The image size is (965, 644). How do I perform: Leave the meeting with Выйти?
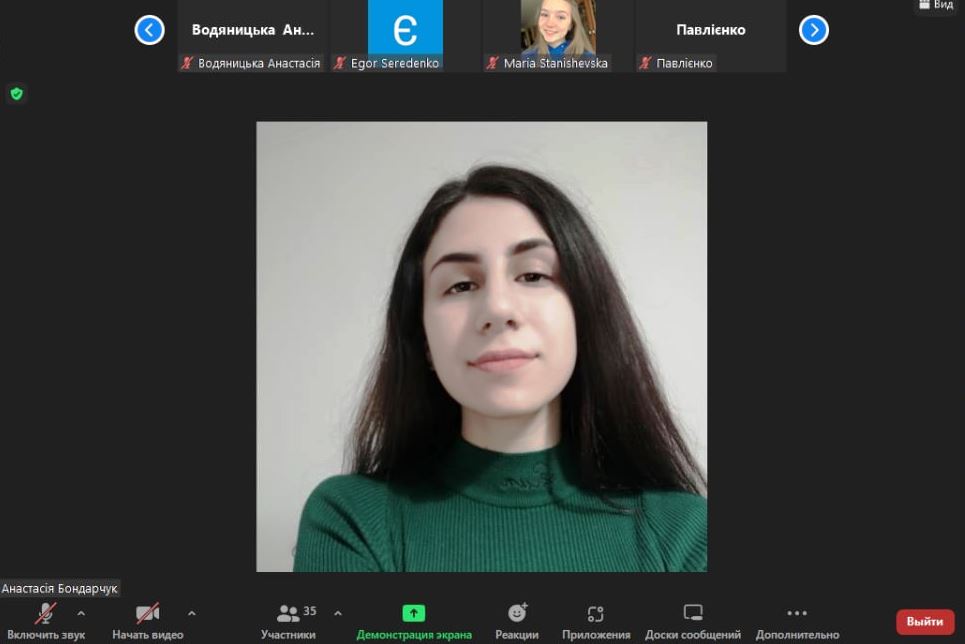(925, 622)
